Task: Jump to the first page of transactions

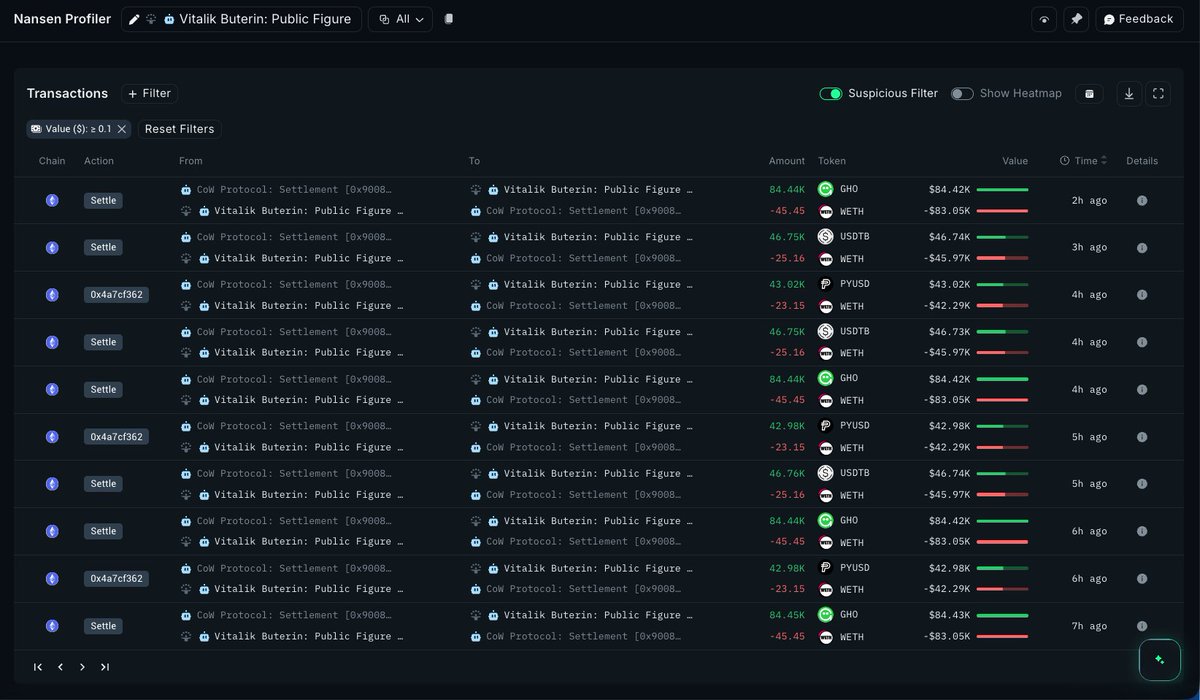Action: 38,667
